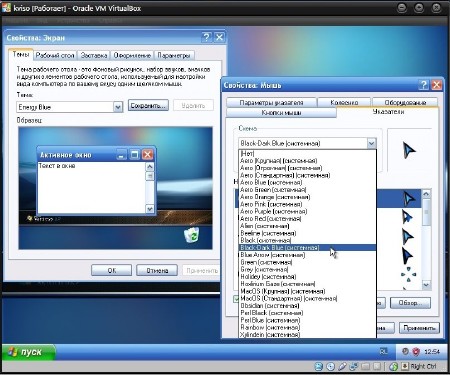
Task: Click the help question mark in Свойства: Экран
Action: coord(206,37)
